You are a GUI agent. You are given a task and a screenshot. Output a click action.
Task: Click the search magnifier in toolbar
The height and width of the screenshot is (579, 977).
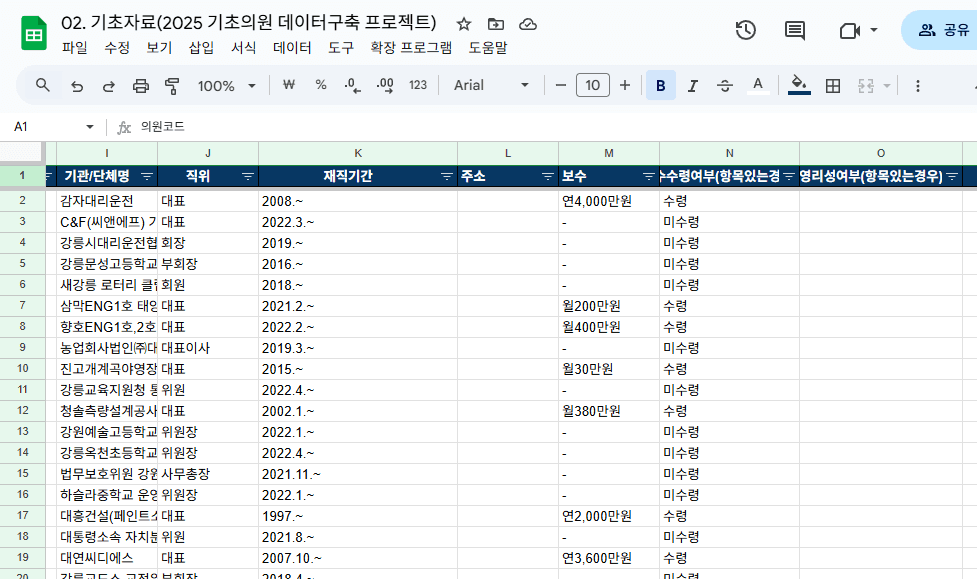coord(43,86)
